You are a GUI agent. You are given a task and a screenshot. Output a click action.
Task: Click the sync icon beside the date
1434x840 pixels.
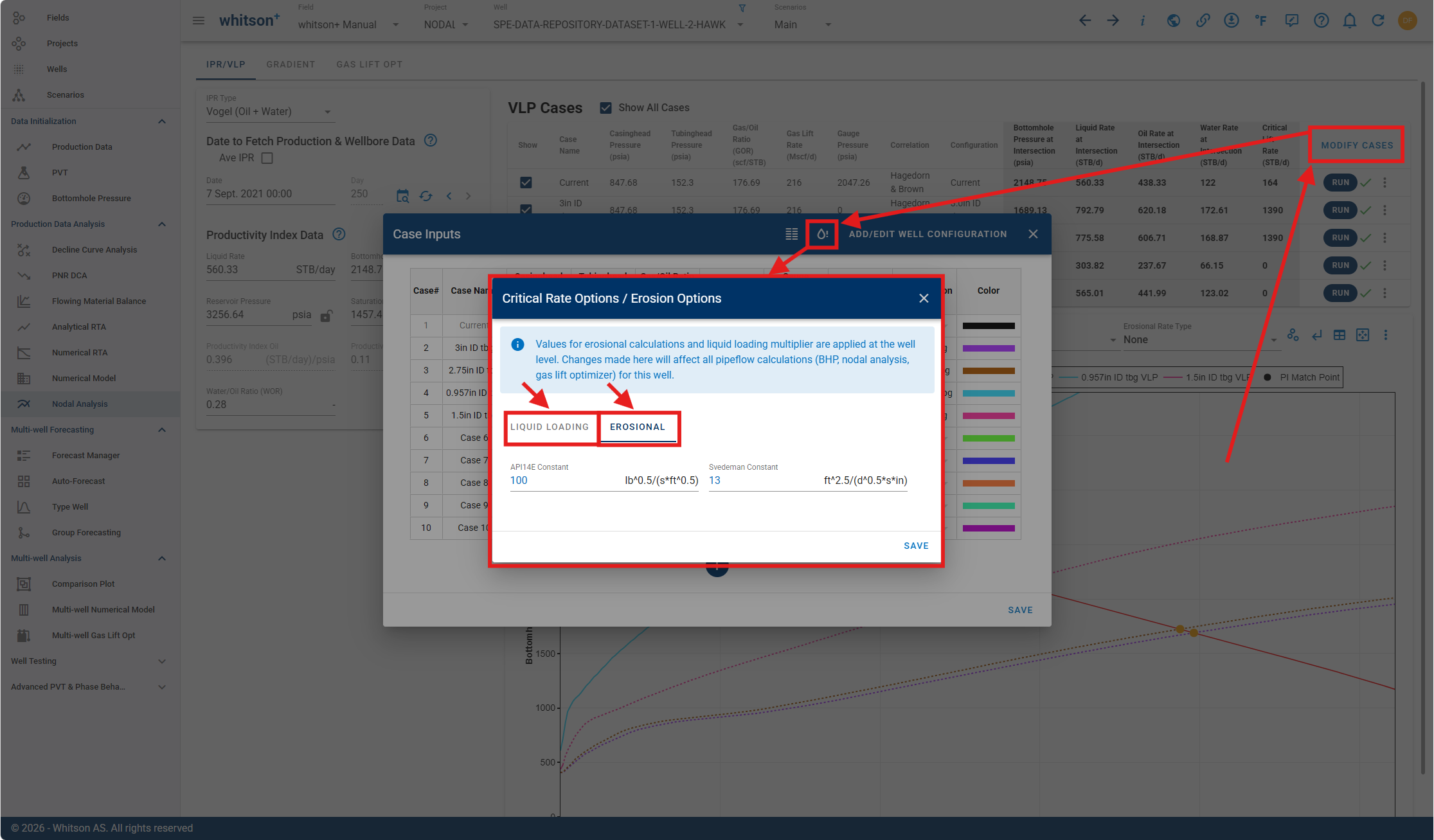pos(426,196)
